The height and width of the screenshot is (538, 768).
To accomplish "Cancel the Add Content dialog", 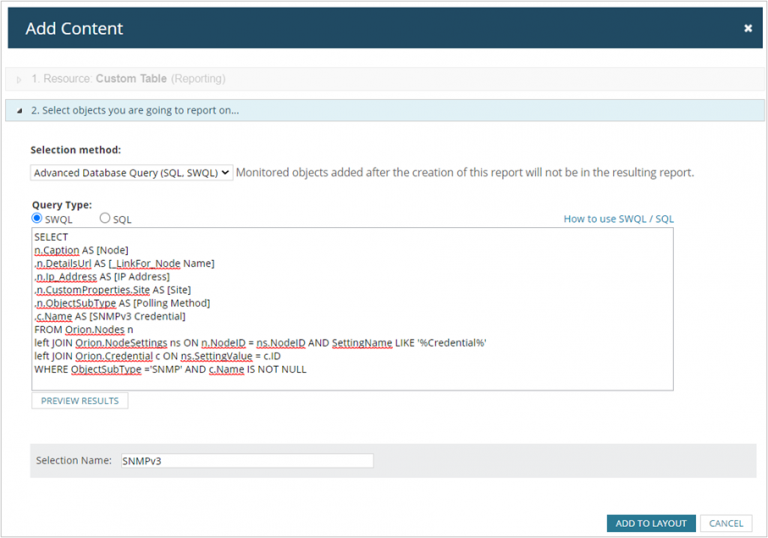I will (726, 523).
